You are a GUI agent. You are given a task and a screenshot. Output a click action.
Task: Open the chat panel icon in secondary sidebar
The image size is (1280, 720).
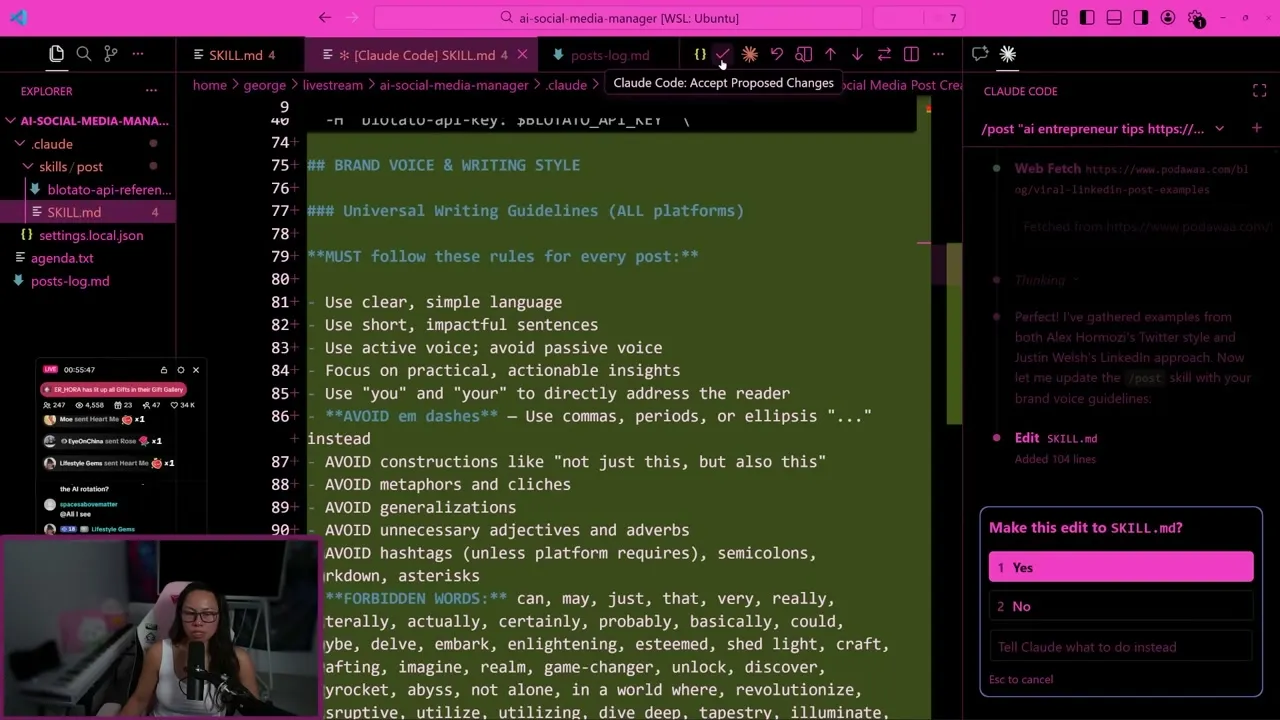pyautogui.click(x=980, y=54)
